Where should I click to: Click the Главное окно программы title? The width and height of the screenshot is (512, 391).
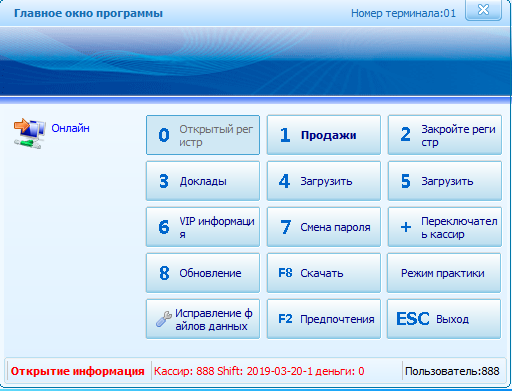click(88, 14)
